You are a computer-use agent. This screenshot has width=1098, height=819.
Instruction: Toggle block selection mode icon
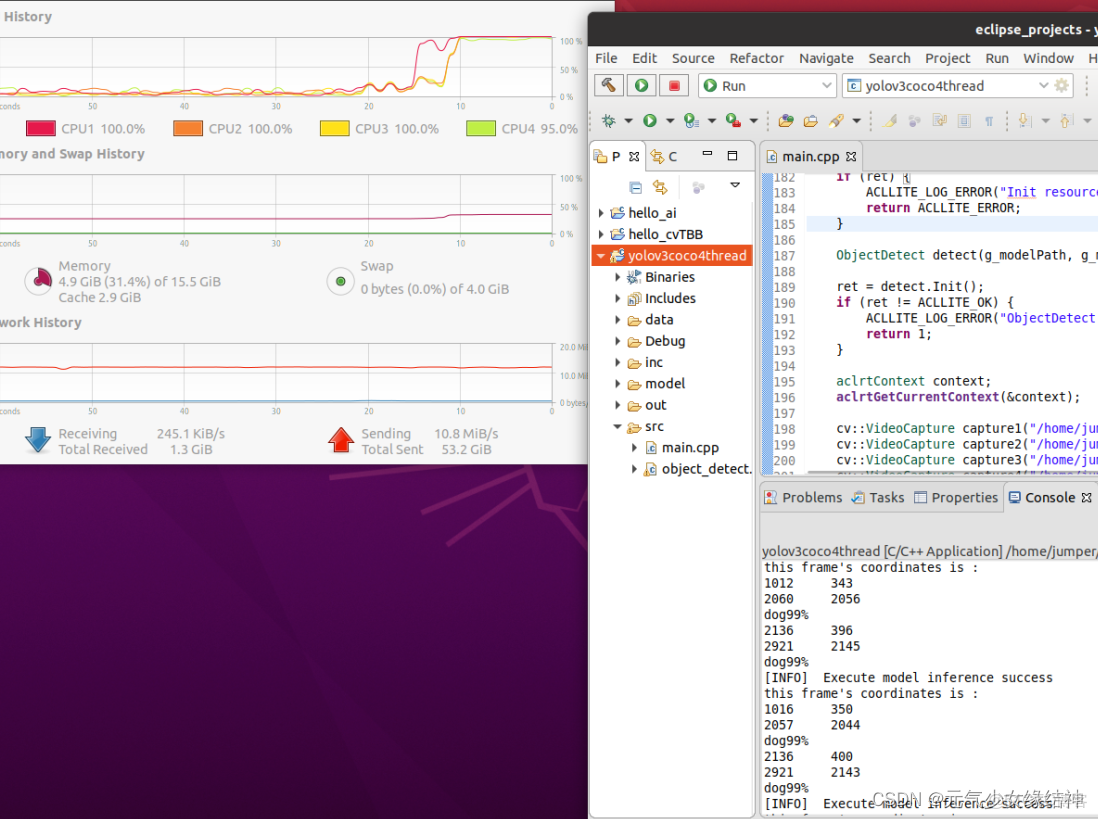pyautogui.click(x=964, y=121)
